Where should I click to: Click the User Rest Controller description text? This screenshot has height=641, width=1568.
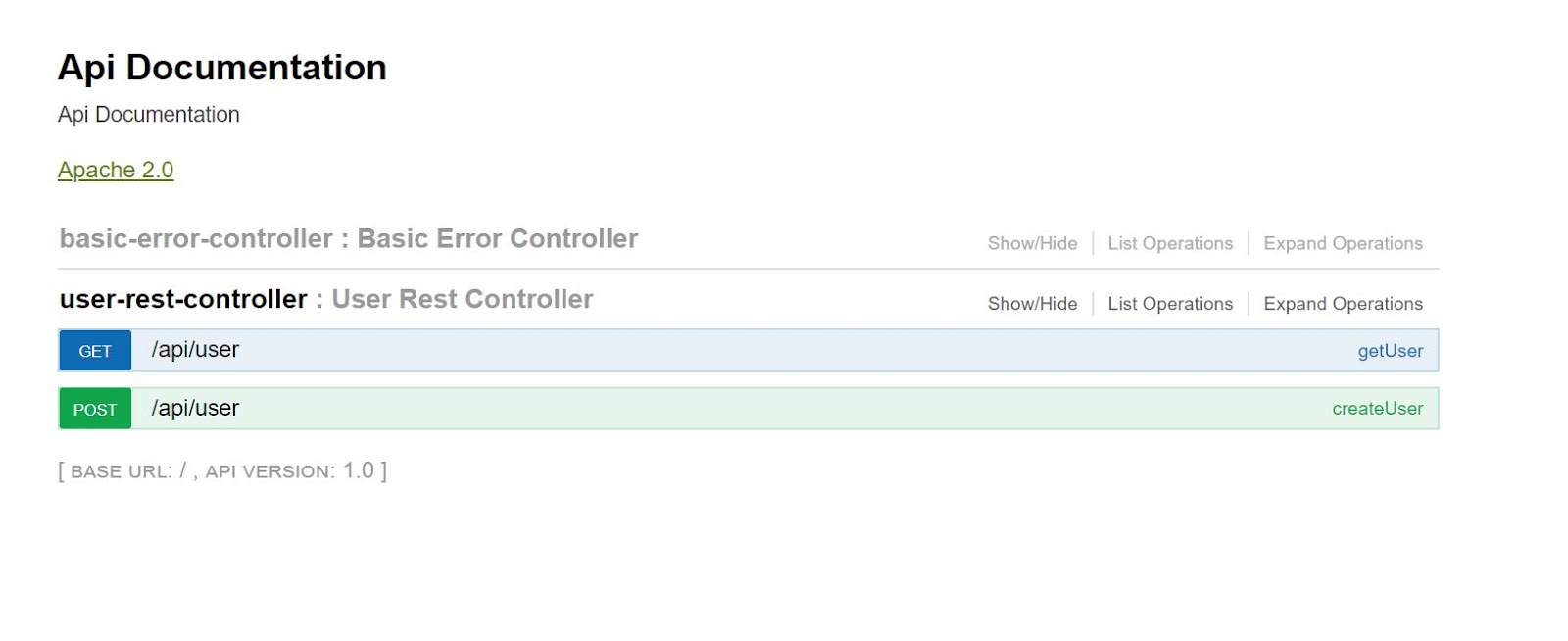(462, 299)
